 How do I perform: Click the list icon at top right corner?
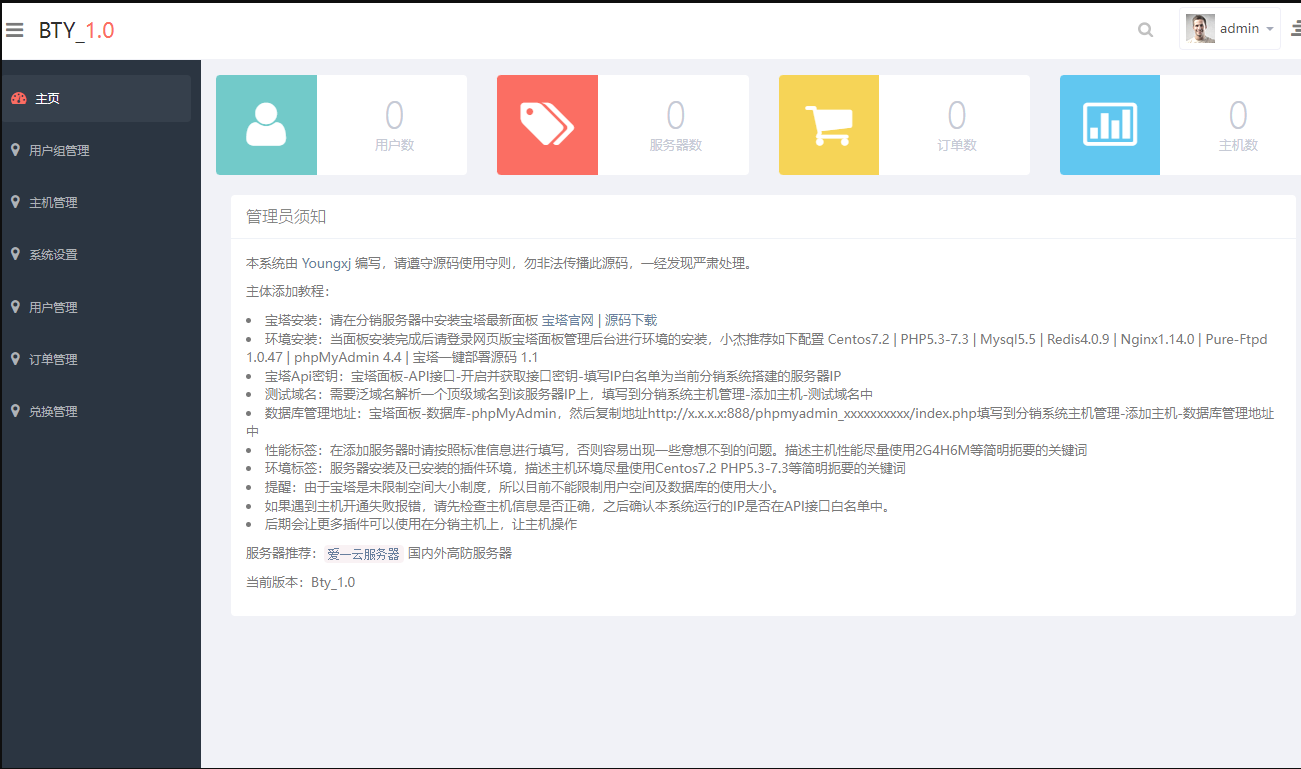click(1294, 29)
